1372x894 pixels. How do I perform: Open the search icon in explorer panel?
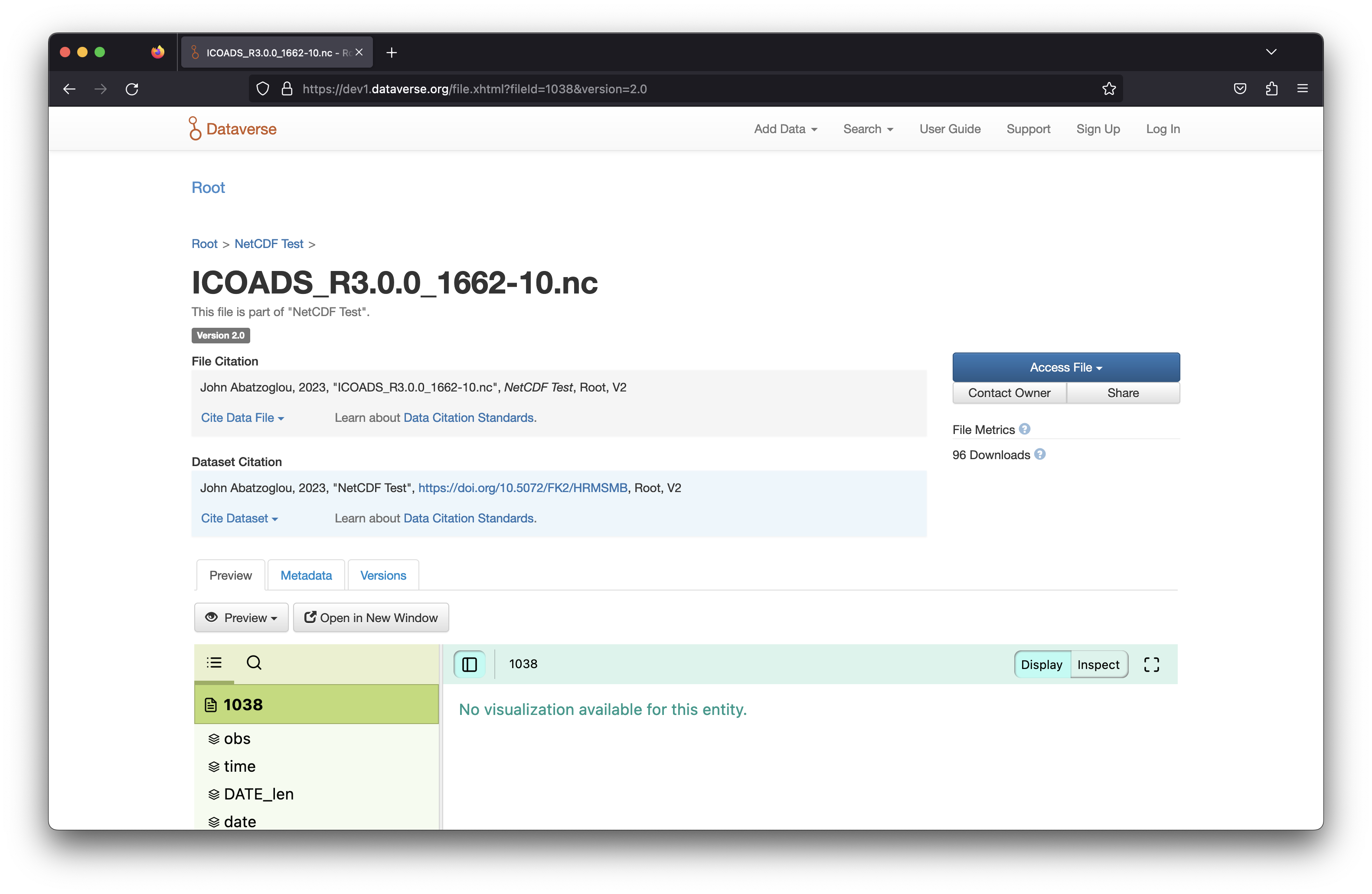click(254, 662)
